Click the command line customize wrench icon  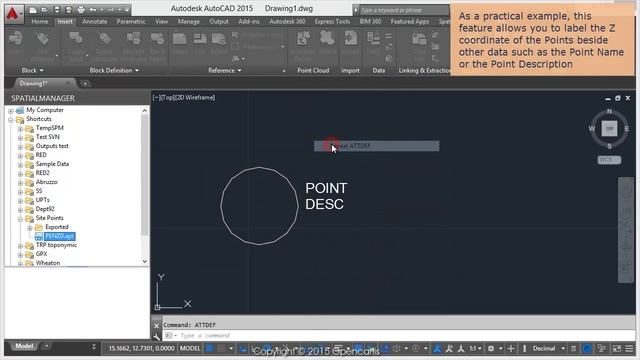(x=156, y=336)
